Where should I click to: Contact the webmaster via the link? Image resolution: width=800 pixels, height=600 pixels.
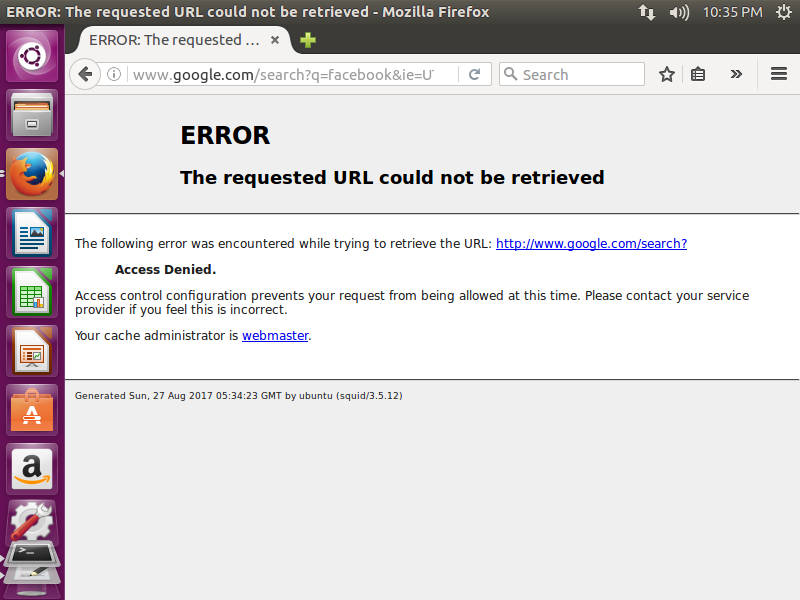275,335
